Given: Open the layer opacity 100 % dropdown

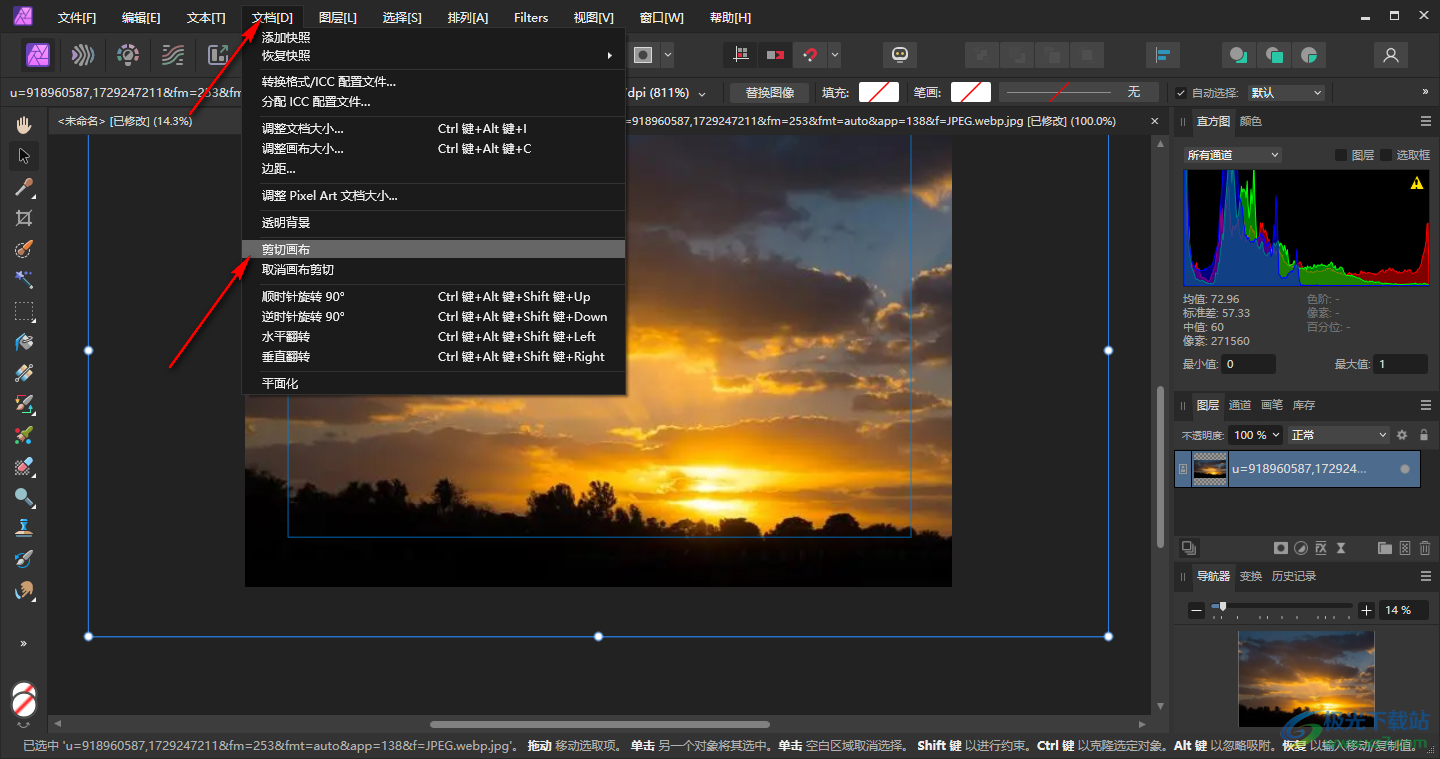Looking at the screenshot, I should (x=1255, y=435).
